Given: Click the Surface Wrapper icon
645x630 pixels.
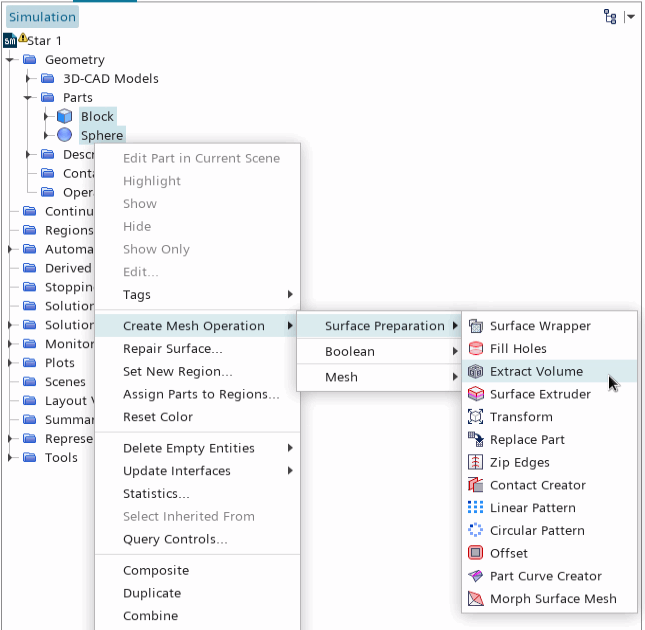Looking at the screenshot, I should [x=475, y=326].
